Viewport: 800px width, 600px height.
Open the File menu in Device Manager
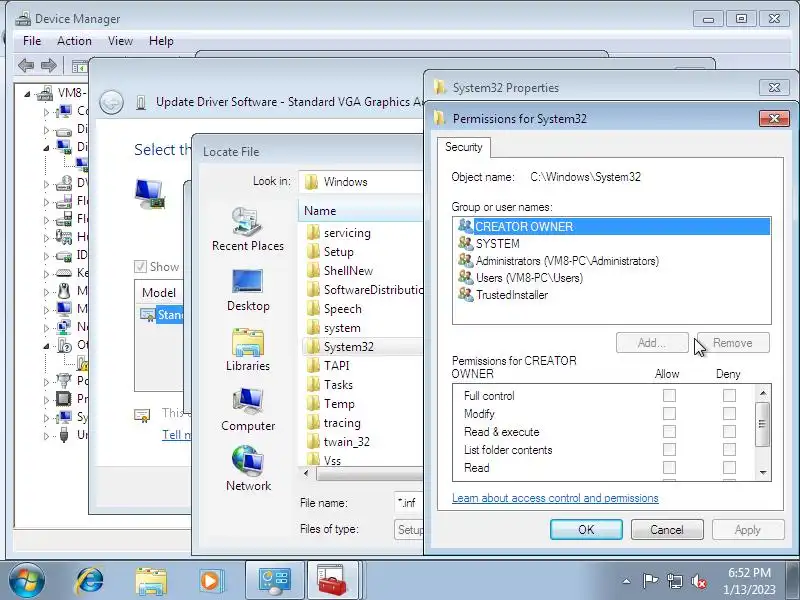tap(32, 41)
